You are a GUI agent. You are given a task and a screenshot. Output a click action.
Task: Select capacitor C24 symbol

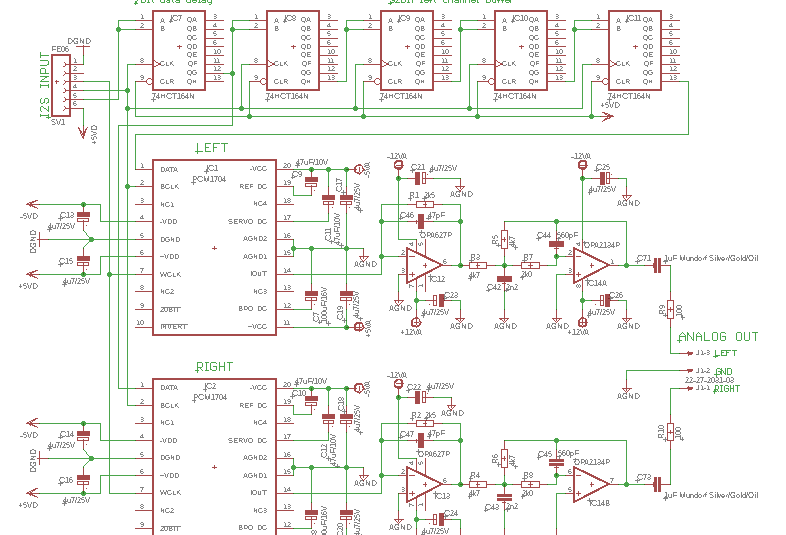pyautogui.click(x=439, y=519)
